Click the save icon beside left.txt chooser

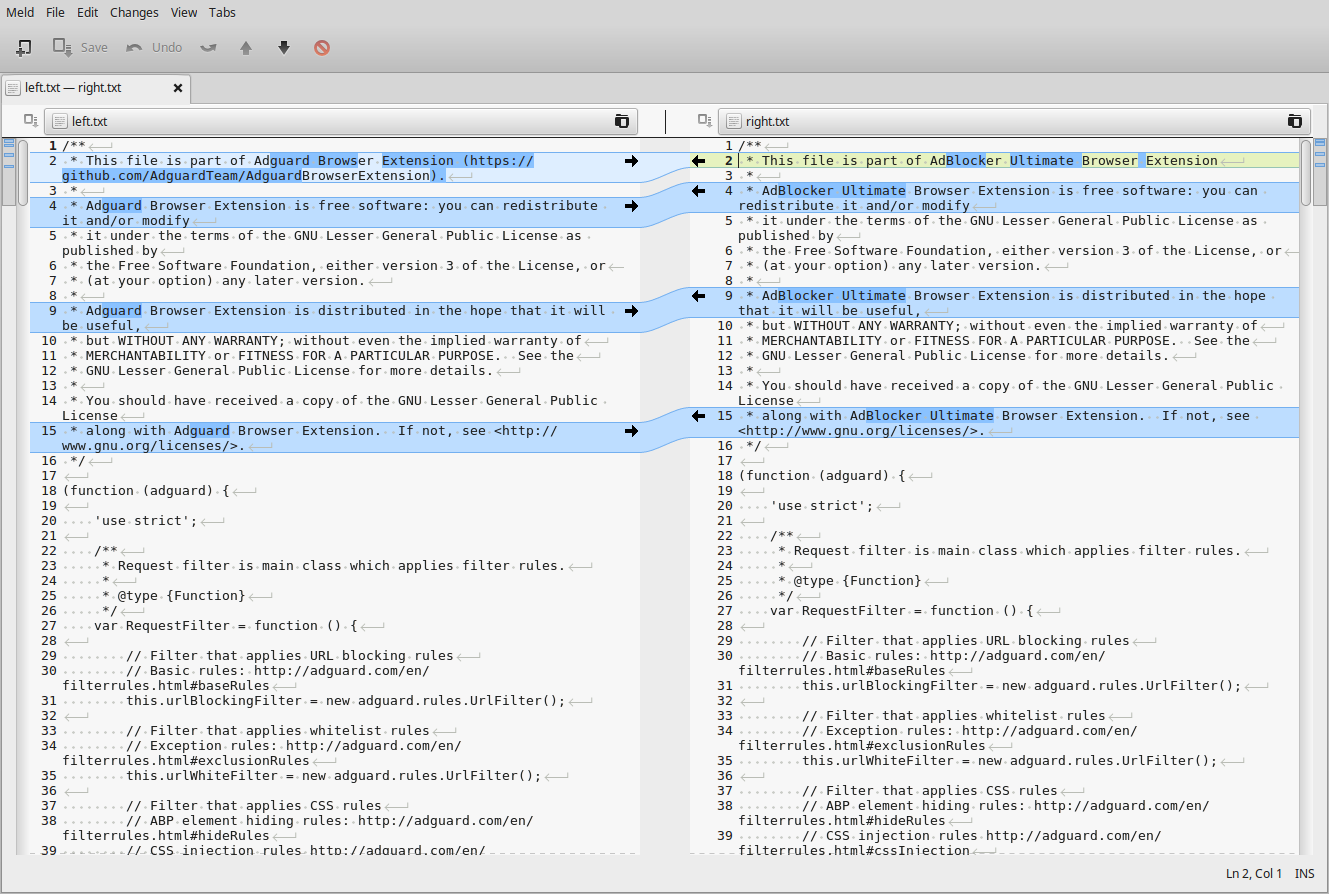[30, 121]
